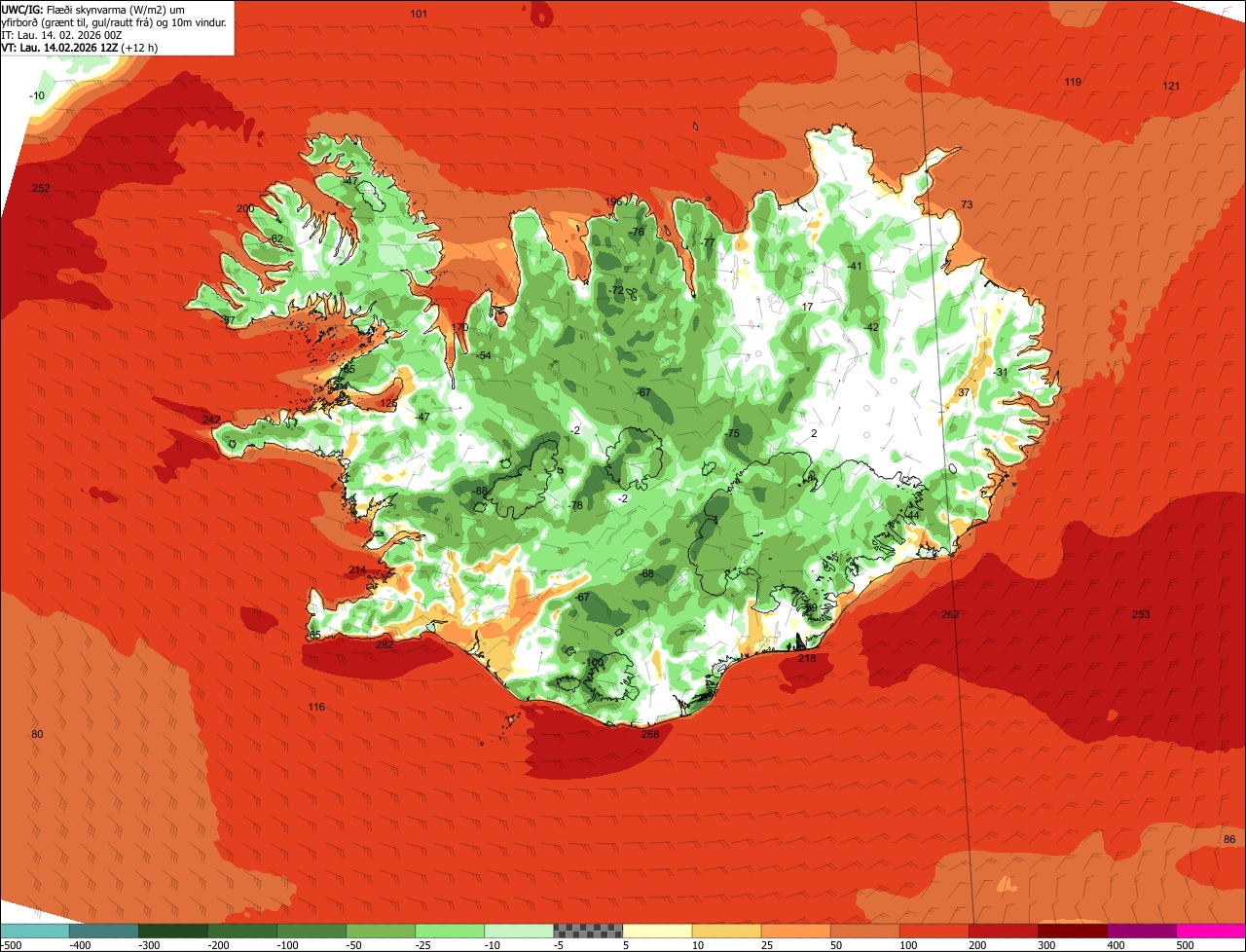Click the '-78' flux value on the map
Screen dimensions: 1246x952
[575, 505]
